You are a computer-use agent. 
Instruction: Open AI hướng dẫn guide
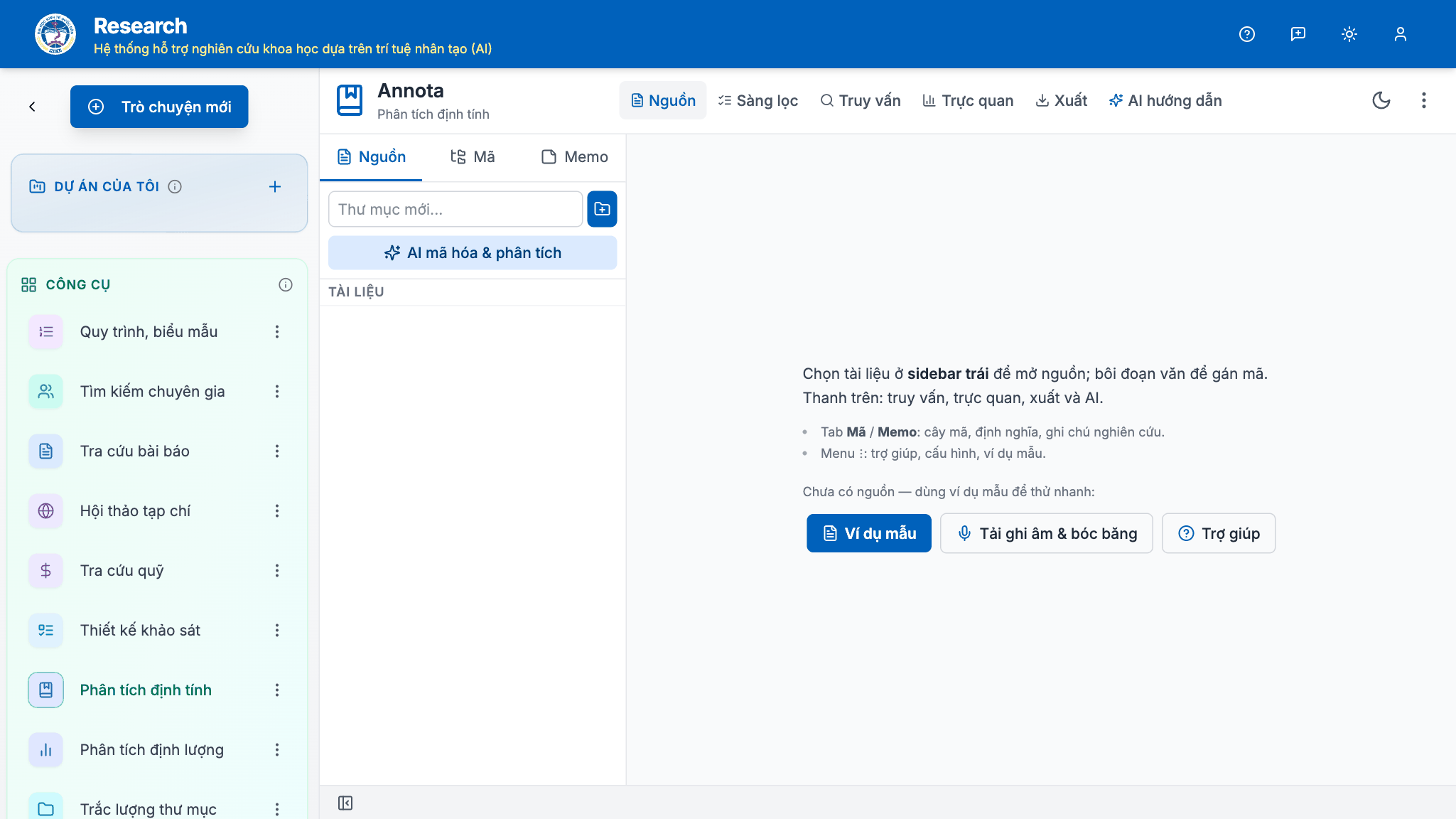[x=1165, y=100]
